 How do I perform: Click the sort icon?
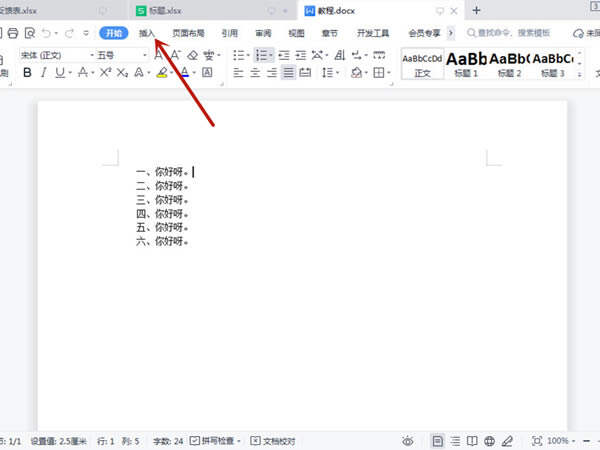[x=340, y=55]
